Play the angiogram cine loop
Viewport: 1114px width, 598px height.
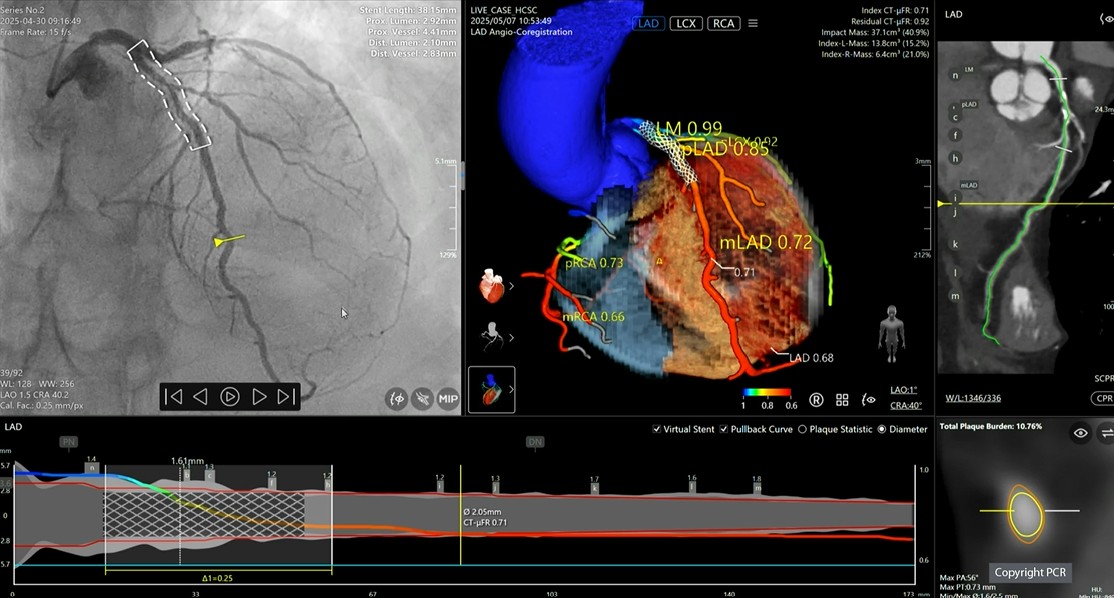[229, 397]
